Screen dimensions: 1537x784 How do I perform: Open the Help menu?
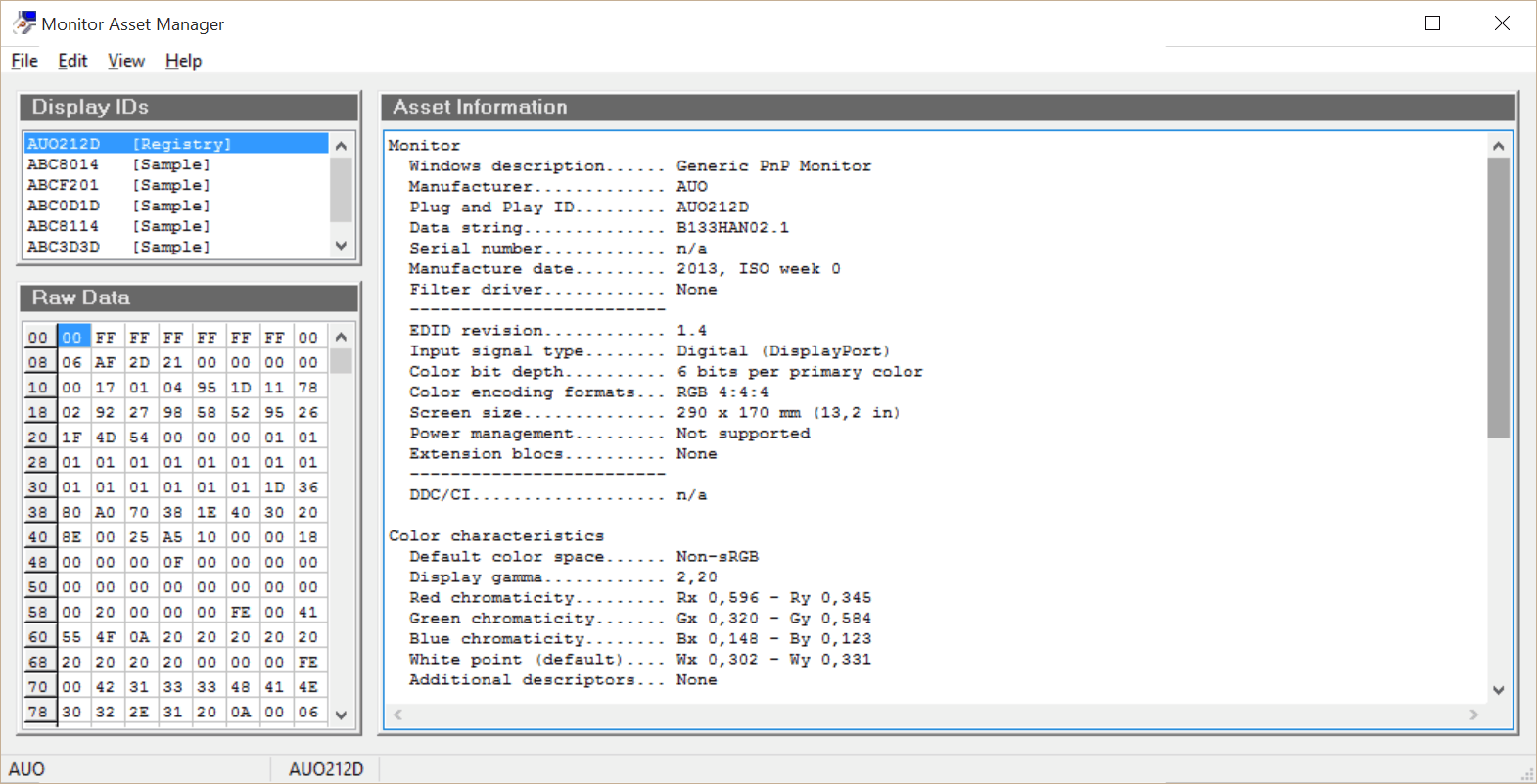[x=183, y=61]
